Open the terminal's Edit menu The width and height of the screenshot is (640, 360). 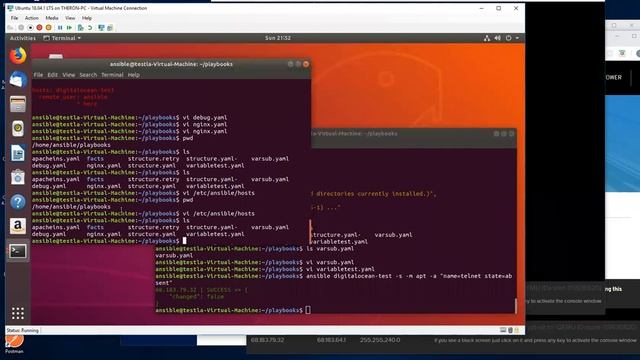[53, 75]
